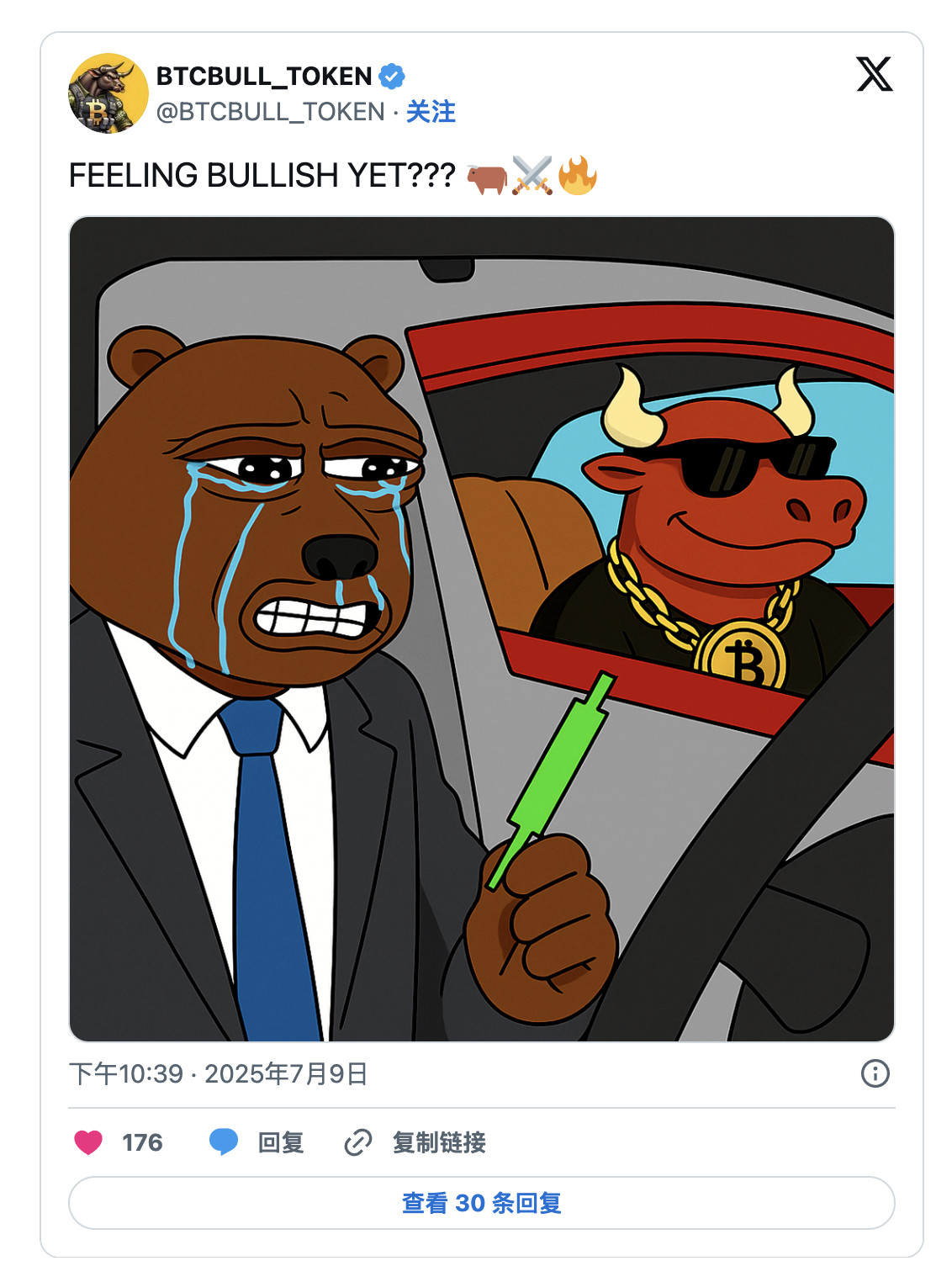Click the X logo in the corner
952x1282 pixels.
click(x=874, y=74)
